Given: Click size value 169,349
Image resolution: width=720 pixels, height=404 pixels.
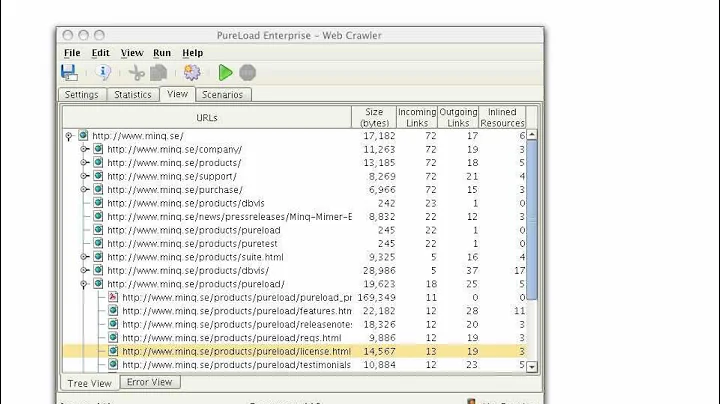Looking at the screenshot, I should coord(376,297).
